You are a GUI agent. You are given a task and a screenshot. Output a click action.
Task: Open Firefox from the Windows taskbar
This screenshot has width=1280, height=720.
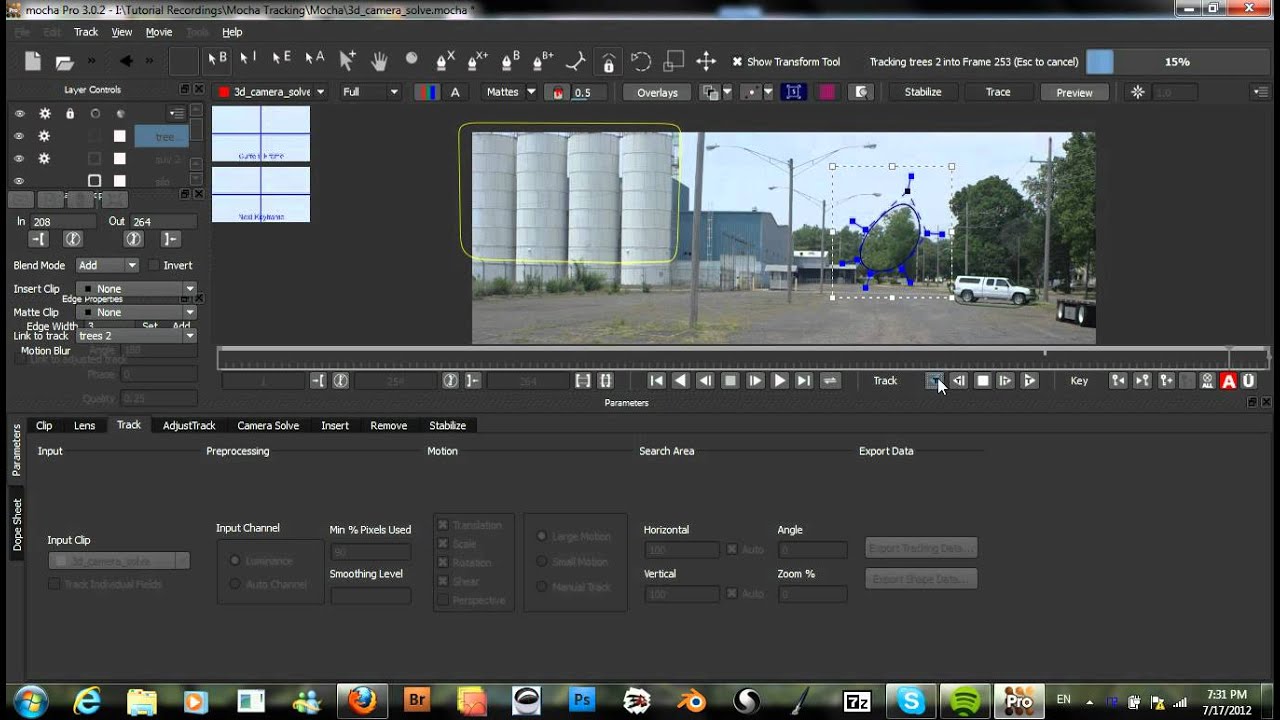pos(362,701)
